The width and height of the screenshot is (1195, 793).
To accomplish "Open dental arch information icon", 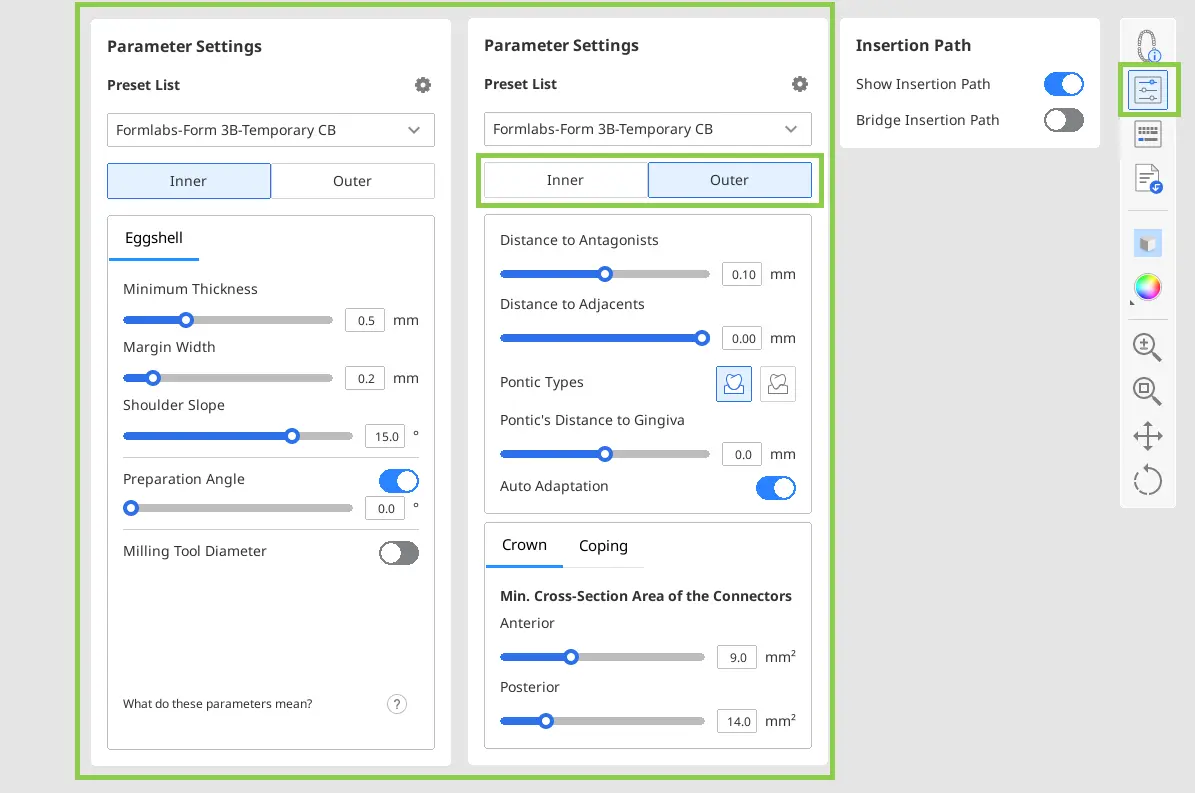I will (1148, 46).
